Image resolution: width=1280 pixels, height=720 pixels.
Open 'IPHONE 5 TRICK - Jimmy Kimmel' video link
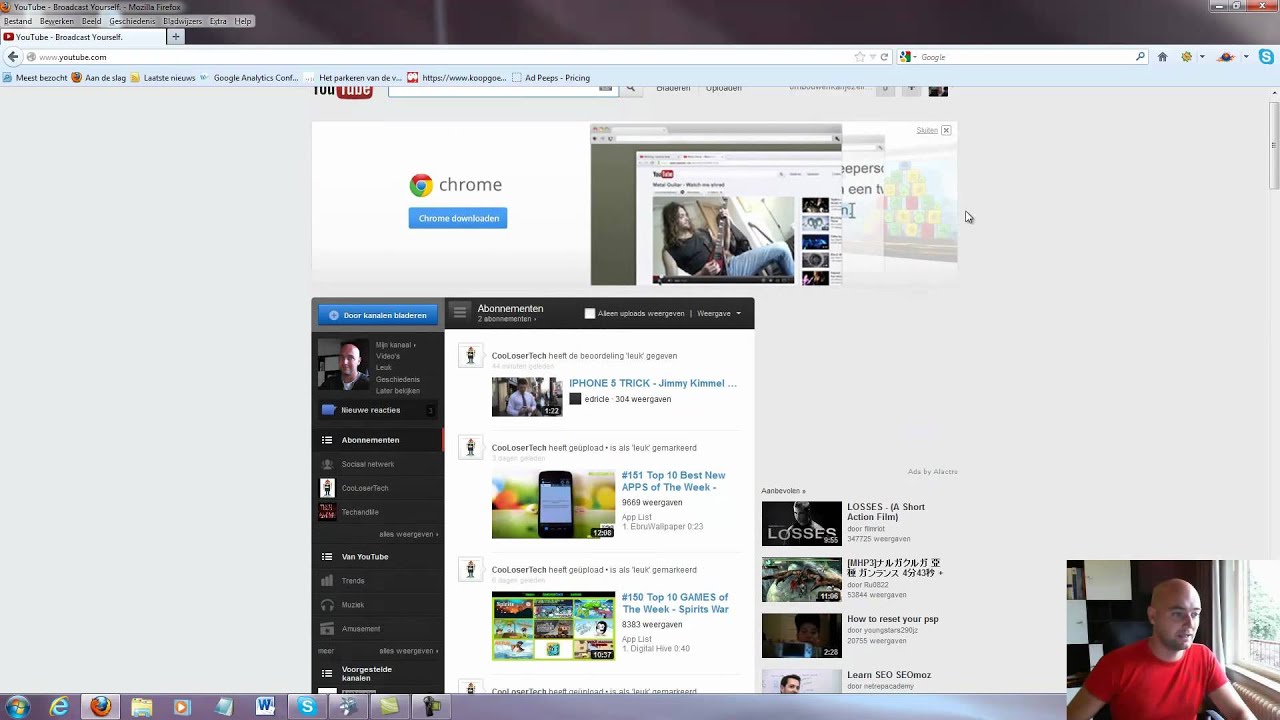(x=653, y=383)
